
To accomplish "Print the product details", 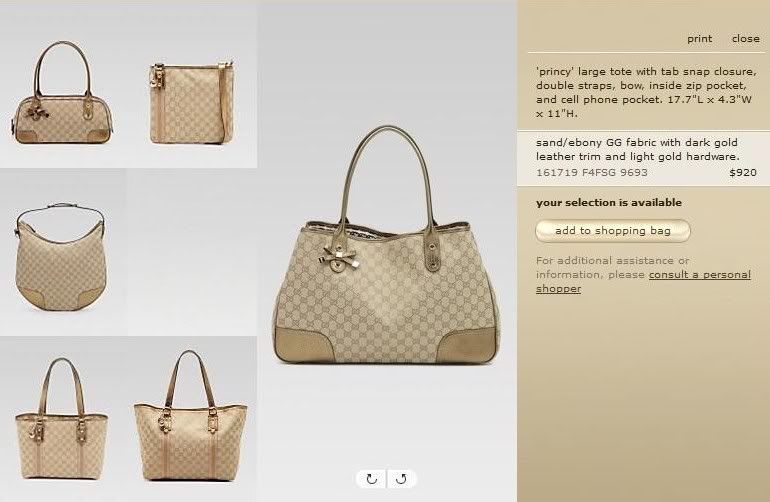I will 699,38.
